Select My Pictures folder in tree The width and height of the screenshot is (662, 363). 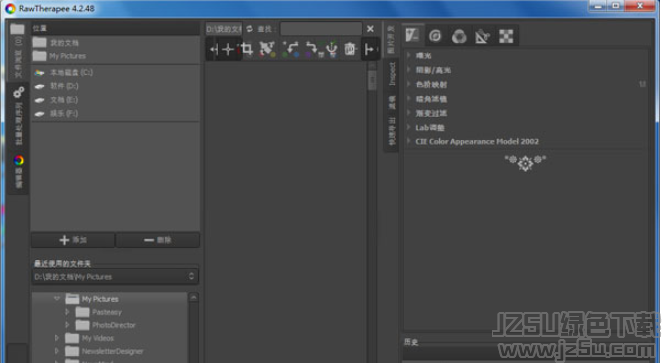(x=100, y=299)
